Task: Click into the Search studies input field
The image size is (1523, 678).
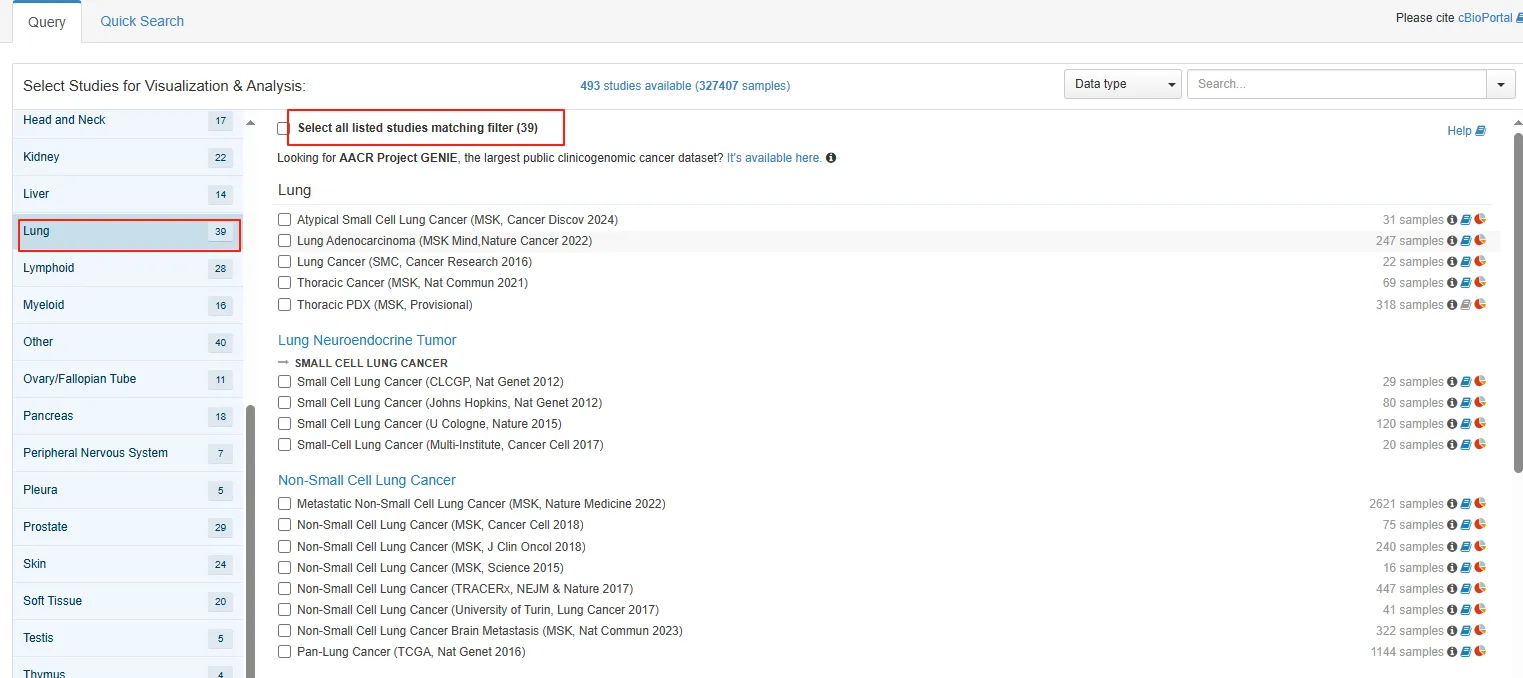Action: click(x=1336, y=84)
